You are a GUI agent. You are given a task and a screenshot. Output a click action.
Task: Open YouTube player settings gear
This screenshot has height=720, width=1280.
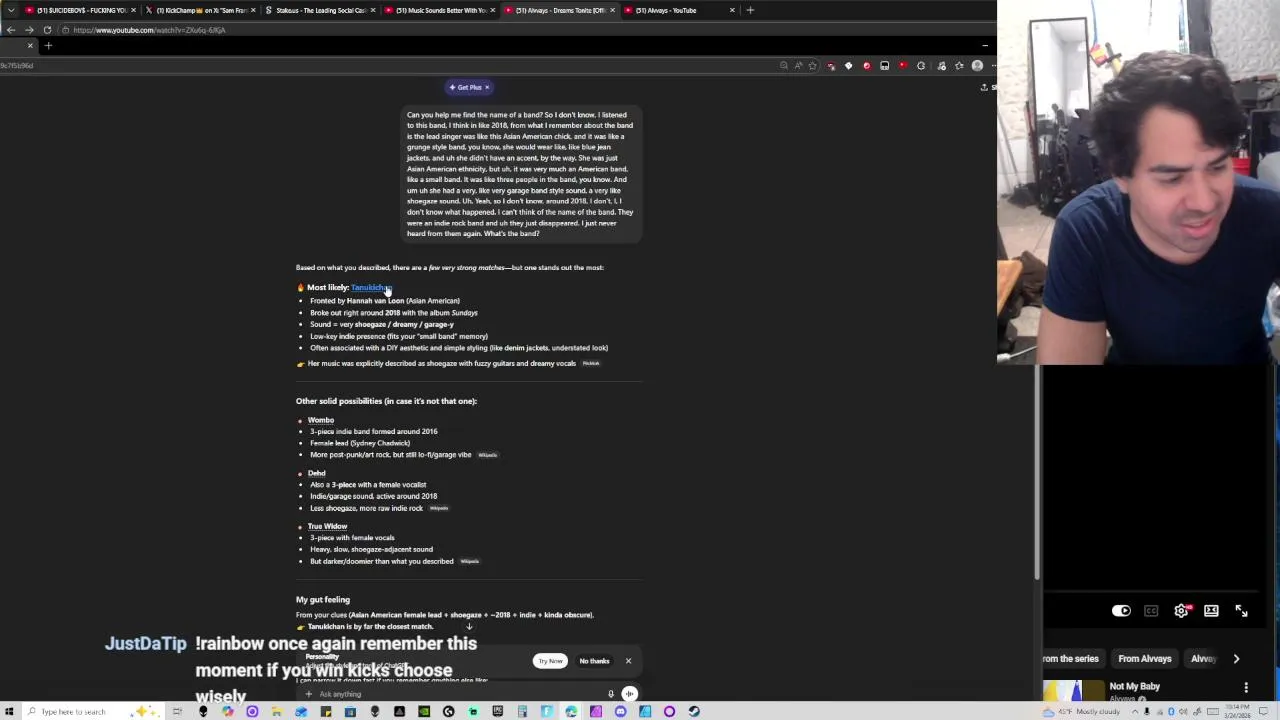click(x=1181, y=611)
